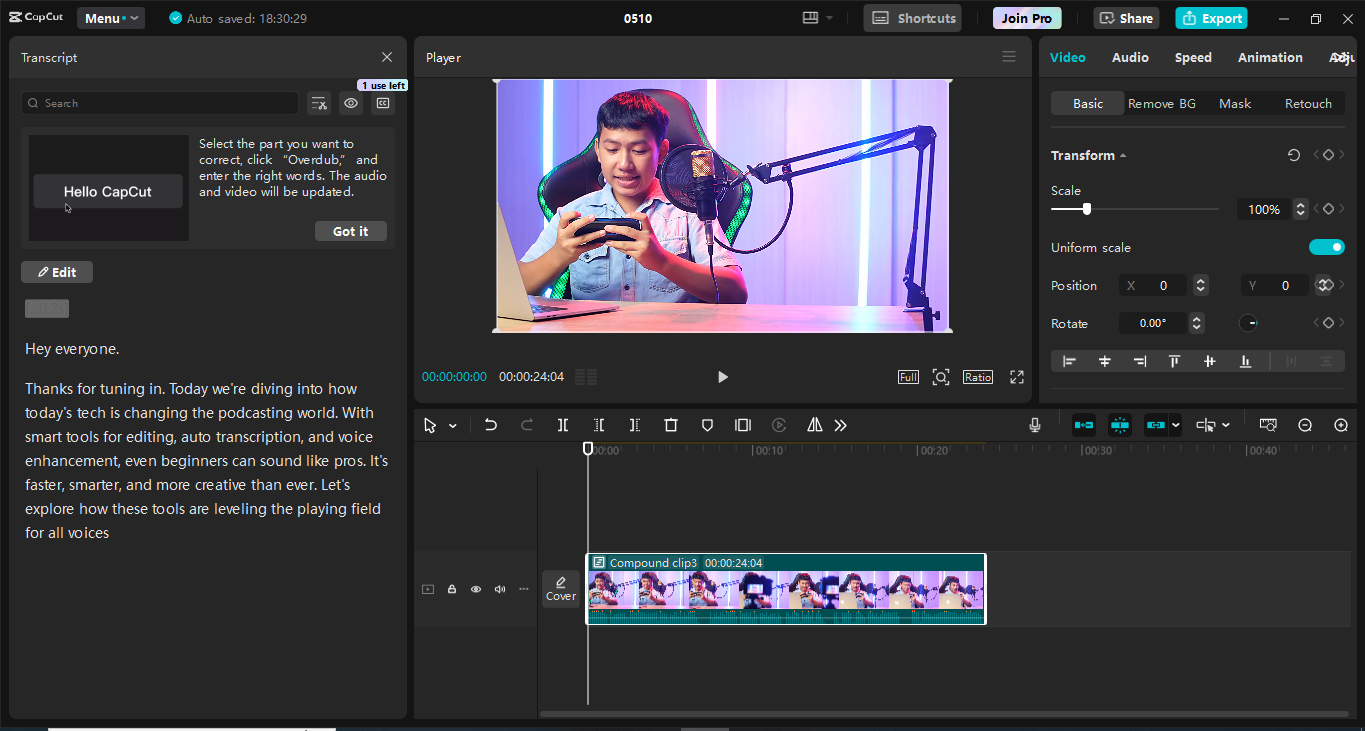Toggle transcript text visibility with the eye icon
The height and width of the screenshot is (731, 1365).
(x=350, y=103)
